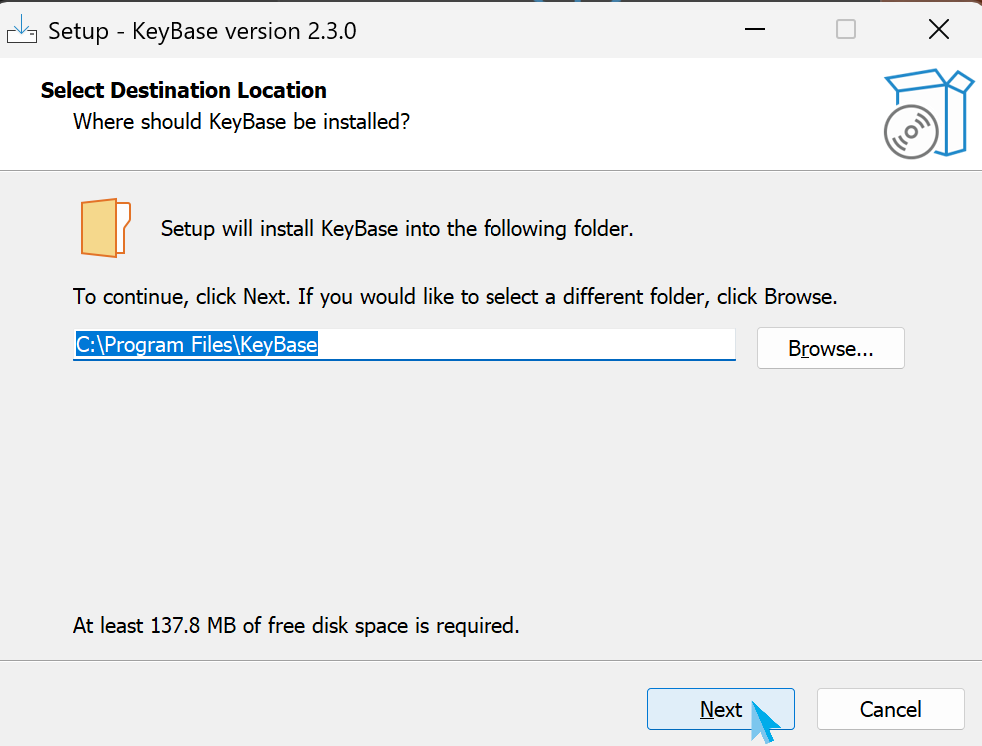Click the highlighted C:\Program Files\KeyBase path text
The width and height of the screenshot is (982, 746).
(x=197, y=345)
